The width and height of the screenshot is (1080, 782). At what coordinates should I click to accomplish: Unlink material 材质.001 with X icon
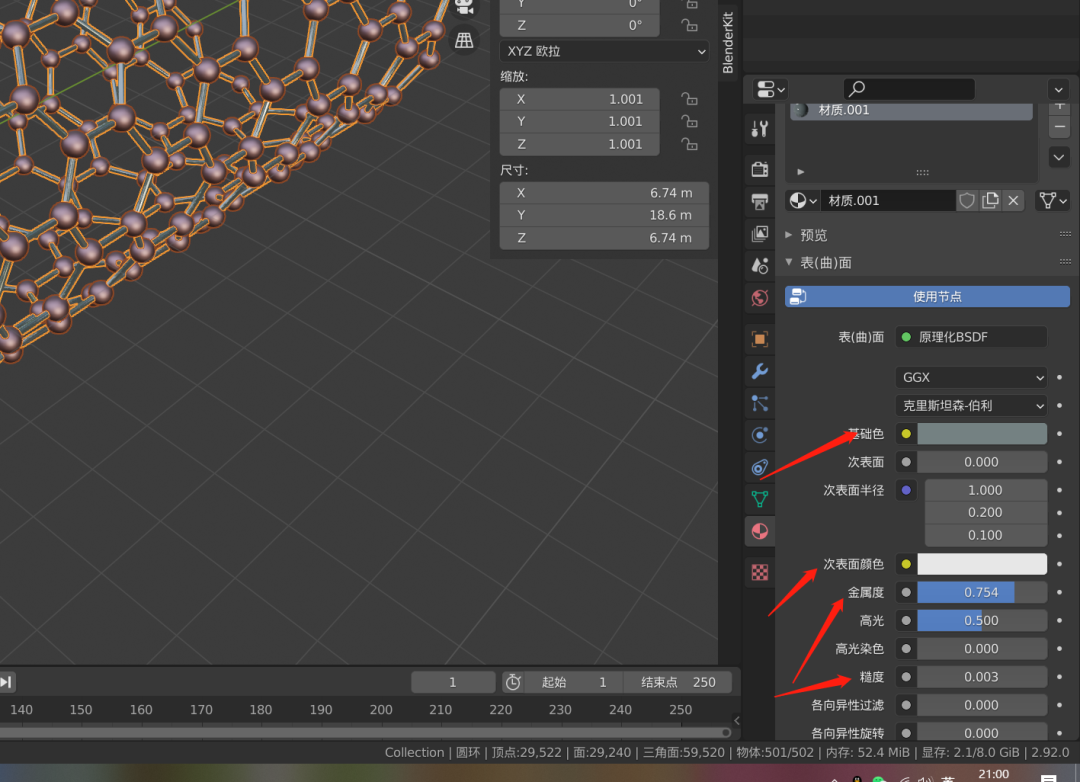(1013, 200)
